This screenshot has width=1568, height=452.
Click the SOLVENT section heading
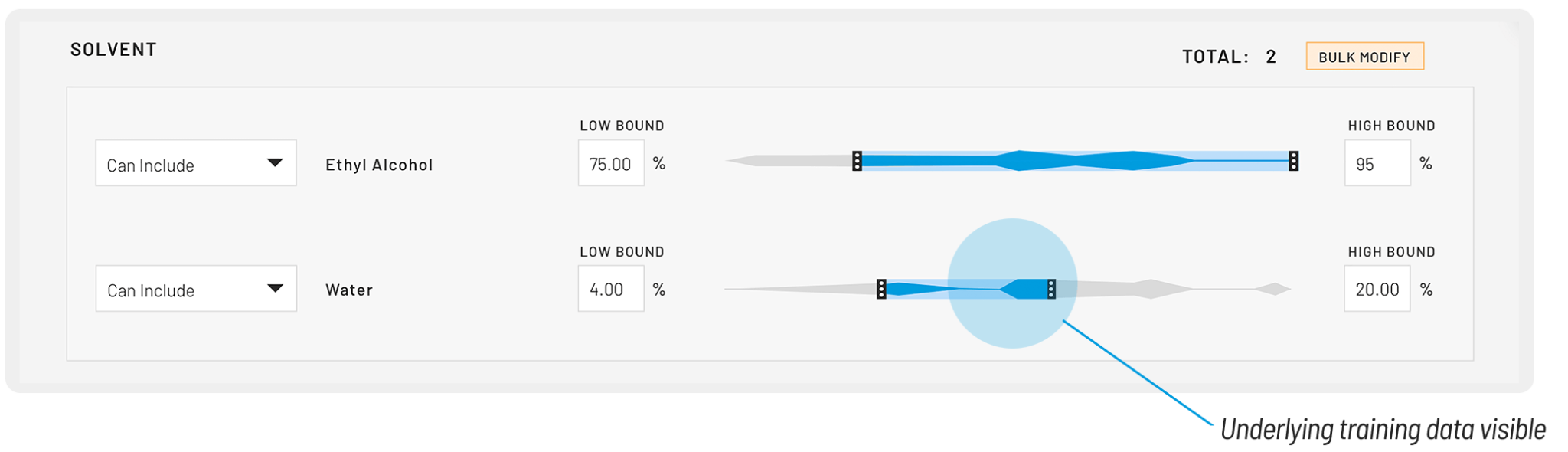(113, 50)
